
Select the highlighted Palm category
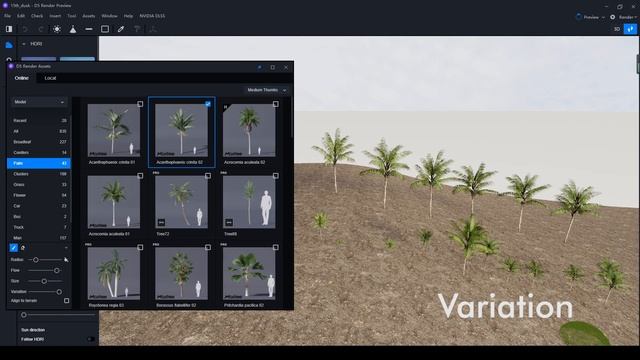point(39,163)
